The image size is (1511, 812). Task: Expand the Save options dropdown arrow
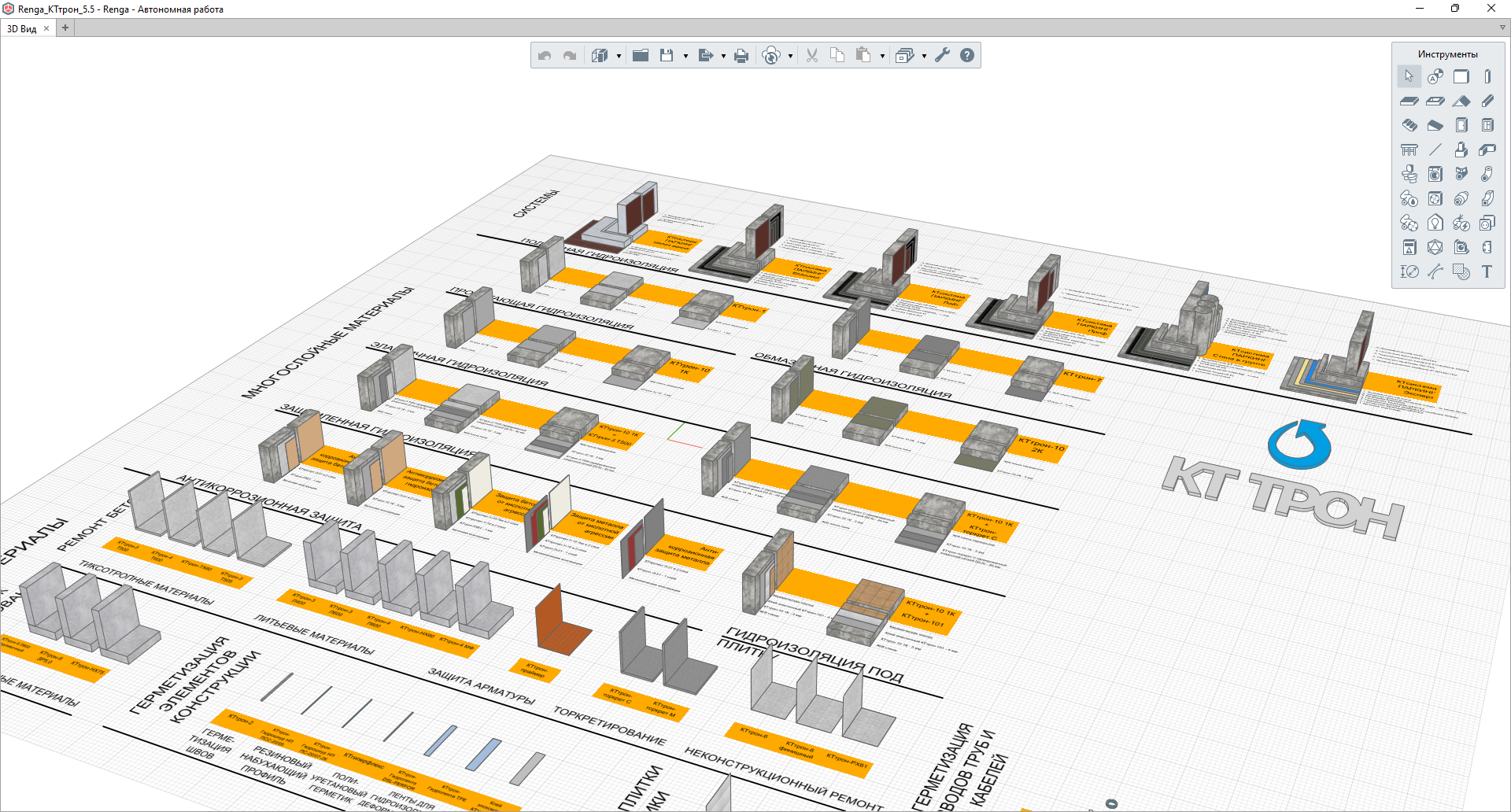pos(685,56)
